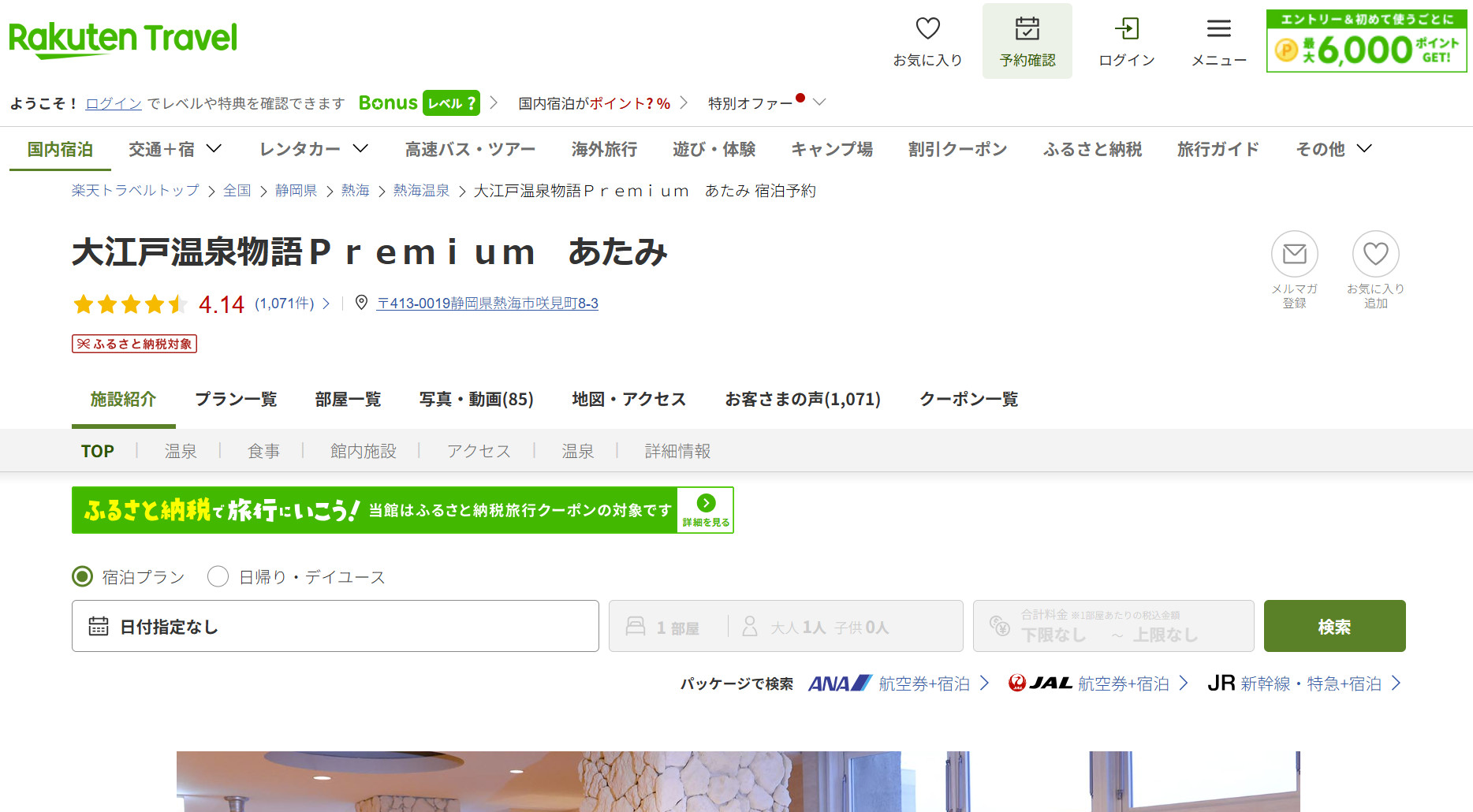Open the 合計料金 price range selector
Viewport: 1473px width, 812px height.
pos(1113,626)
